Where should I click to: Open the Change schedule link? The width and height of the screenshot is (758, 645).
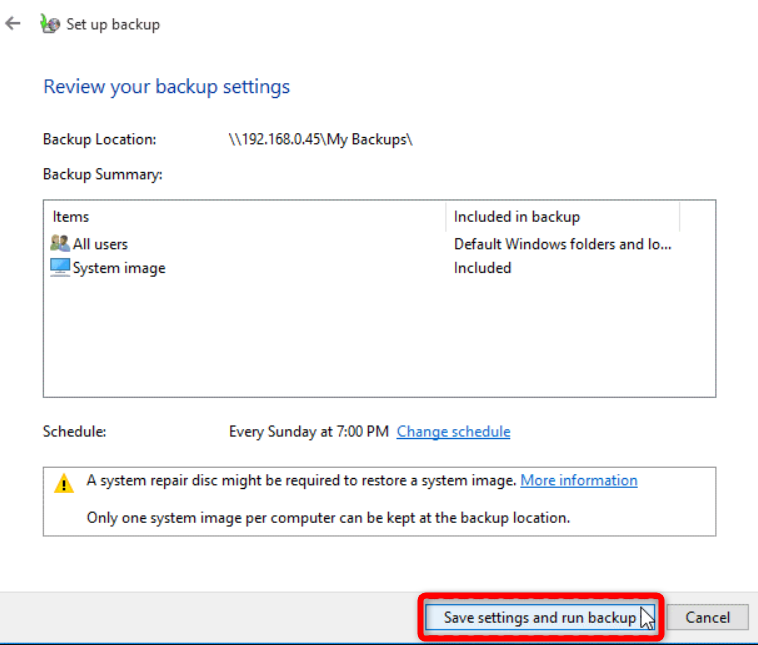pos(453,432)
